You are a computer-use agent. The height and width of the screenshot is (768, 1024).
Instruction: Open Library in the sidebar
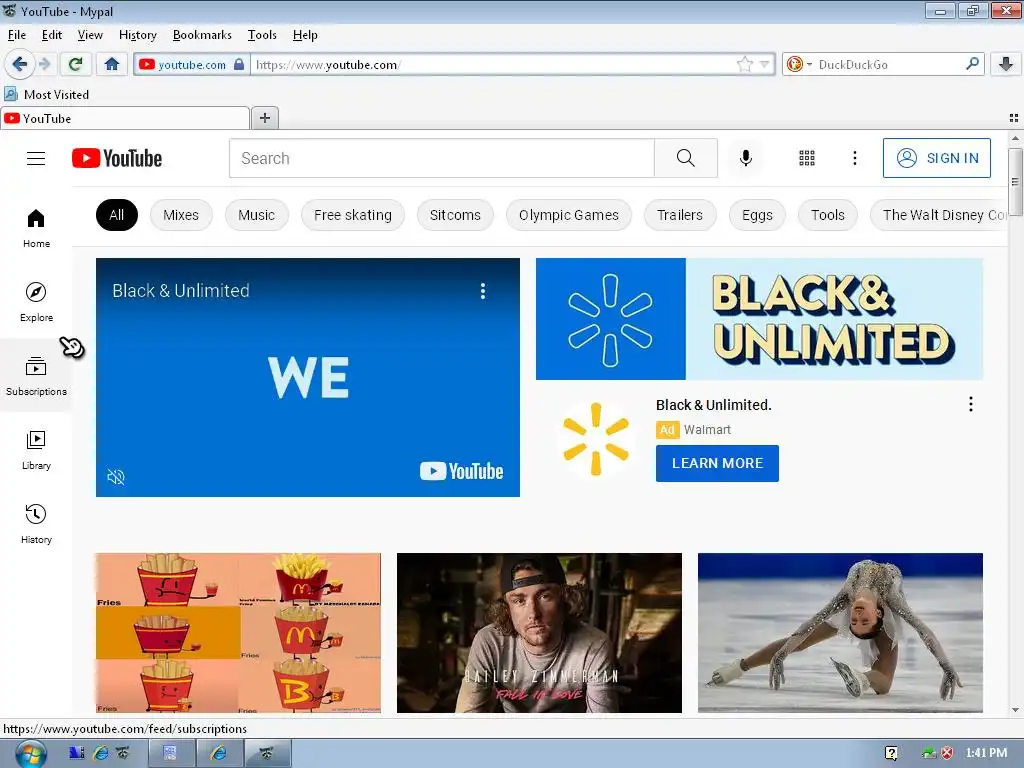[37, 451]
